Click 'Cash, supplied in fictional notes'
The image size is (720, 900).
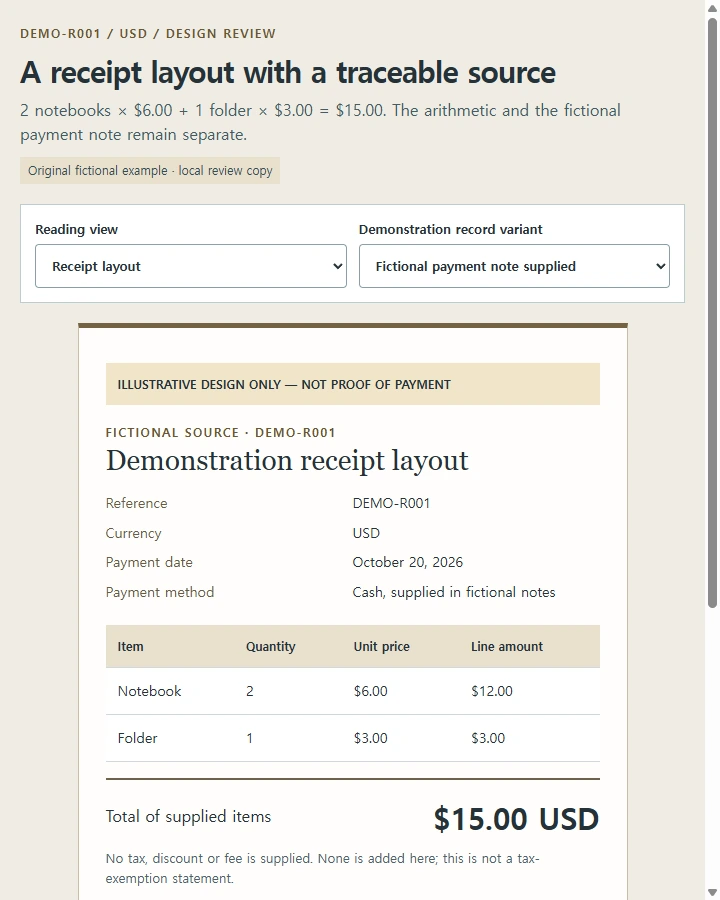click(454, 592)
